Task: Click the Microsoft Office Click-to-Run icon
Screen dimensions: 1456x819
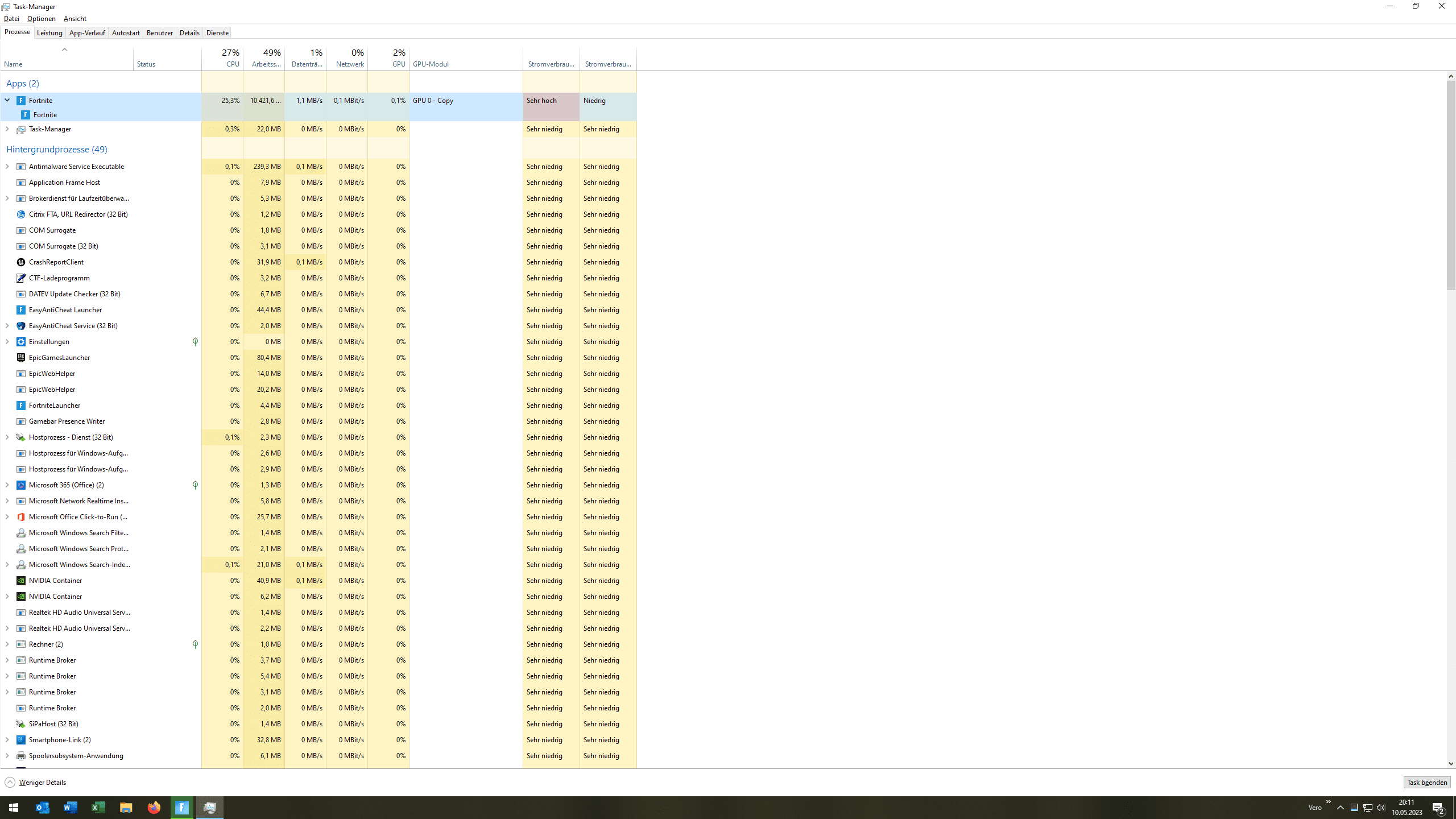Action: point(21,517)
